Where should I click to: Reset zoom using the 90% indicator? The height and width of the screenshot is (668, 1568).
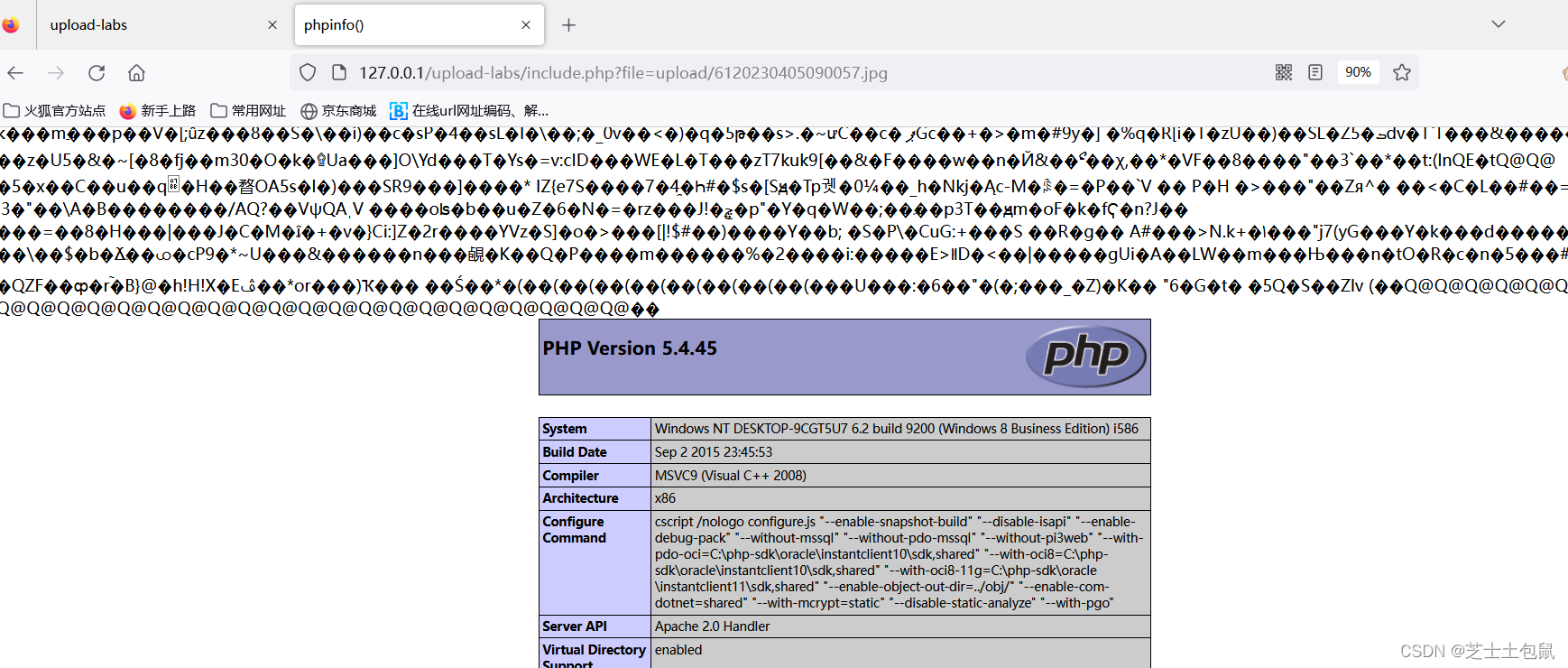[1358, 72]
